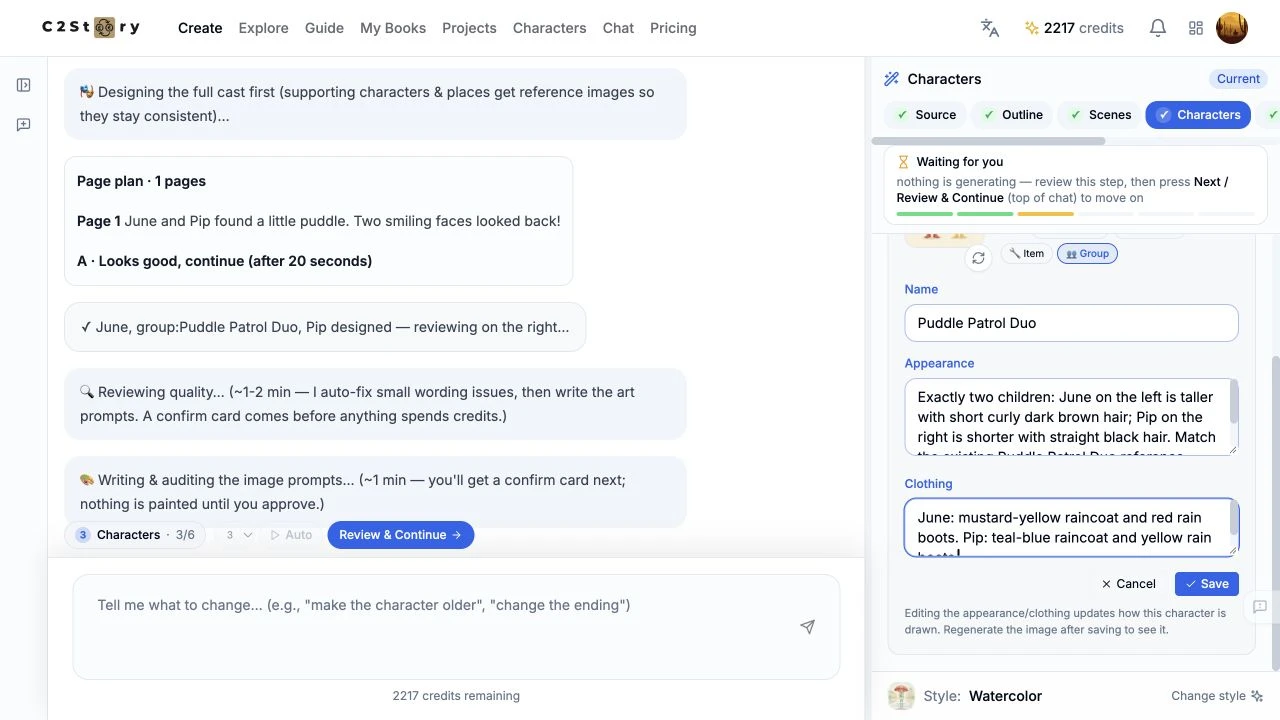Go to the Outline step tab
This screenshot has height=720, width=1280.
pyautogui.click(x=1012, y=115)
